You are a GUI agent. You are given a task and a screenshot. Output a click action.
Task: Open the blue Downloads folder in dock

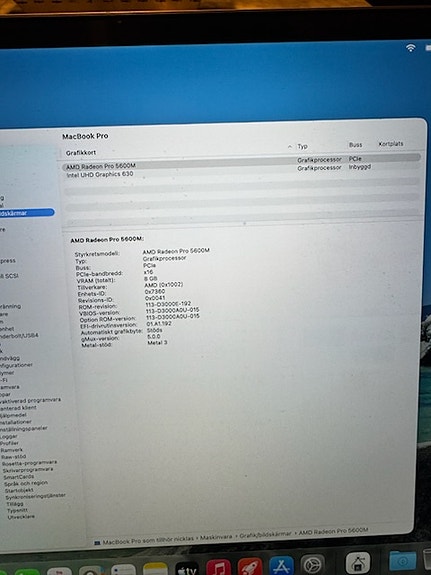403,561
